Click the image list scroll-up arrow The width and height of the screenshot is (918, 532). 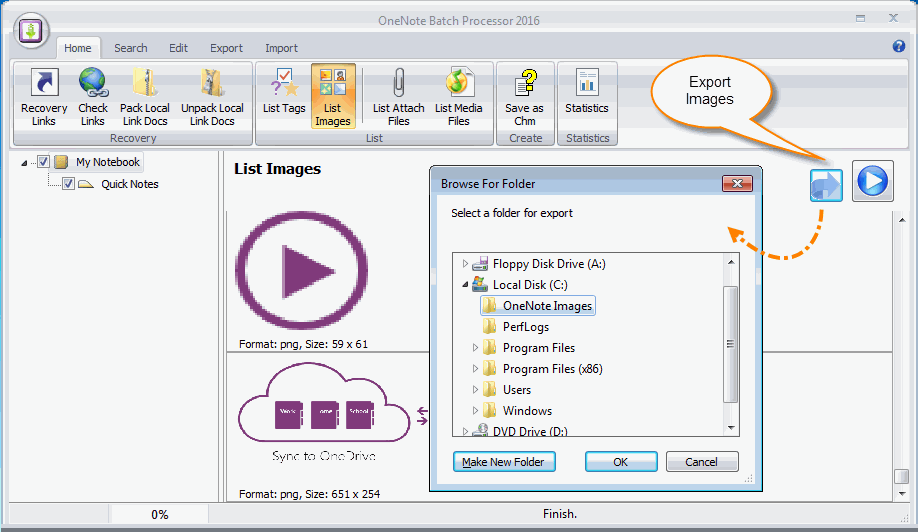coord(902,220)
